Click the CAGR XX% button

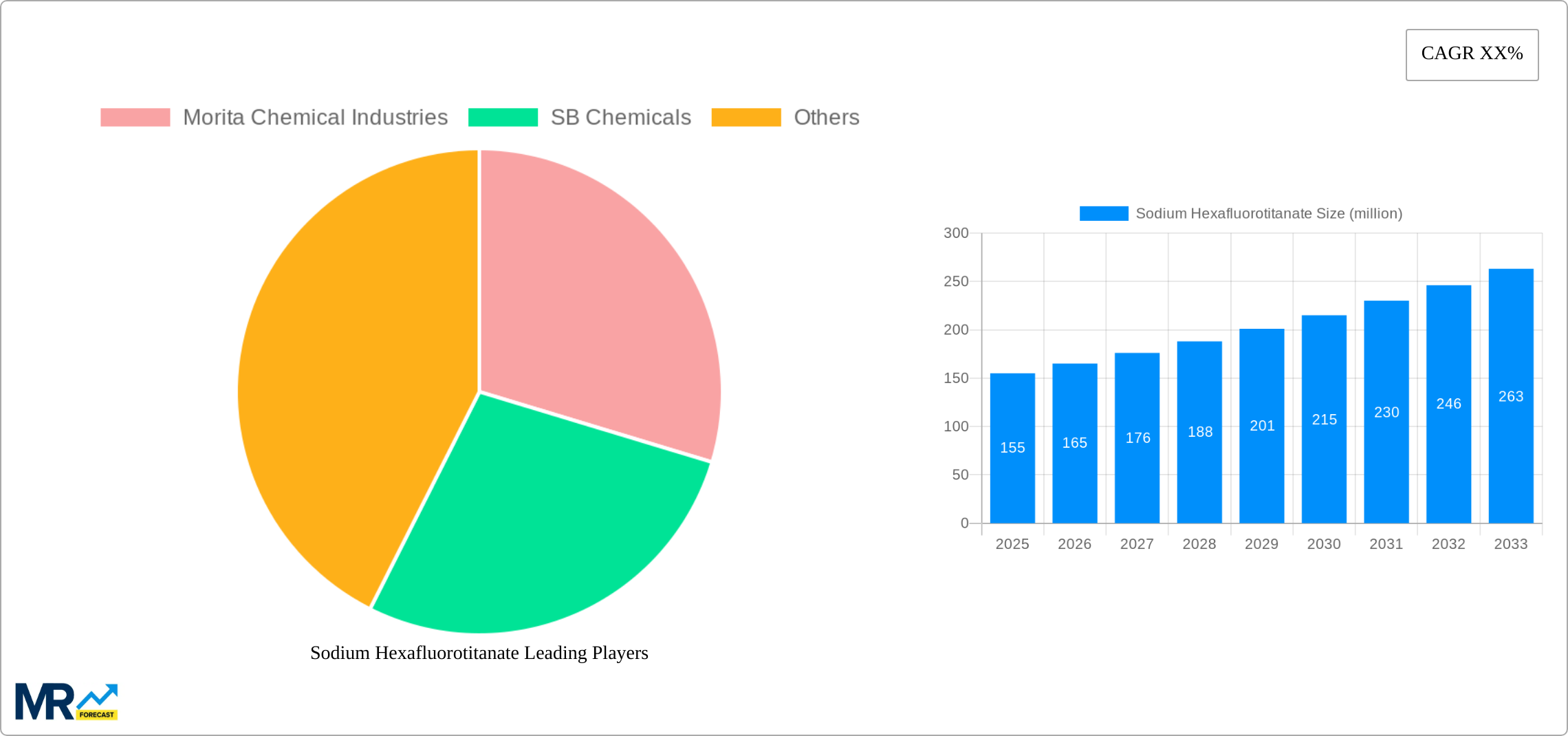[x=1472, y=54]
